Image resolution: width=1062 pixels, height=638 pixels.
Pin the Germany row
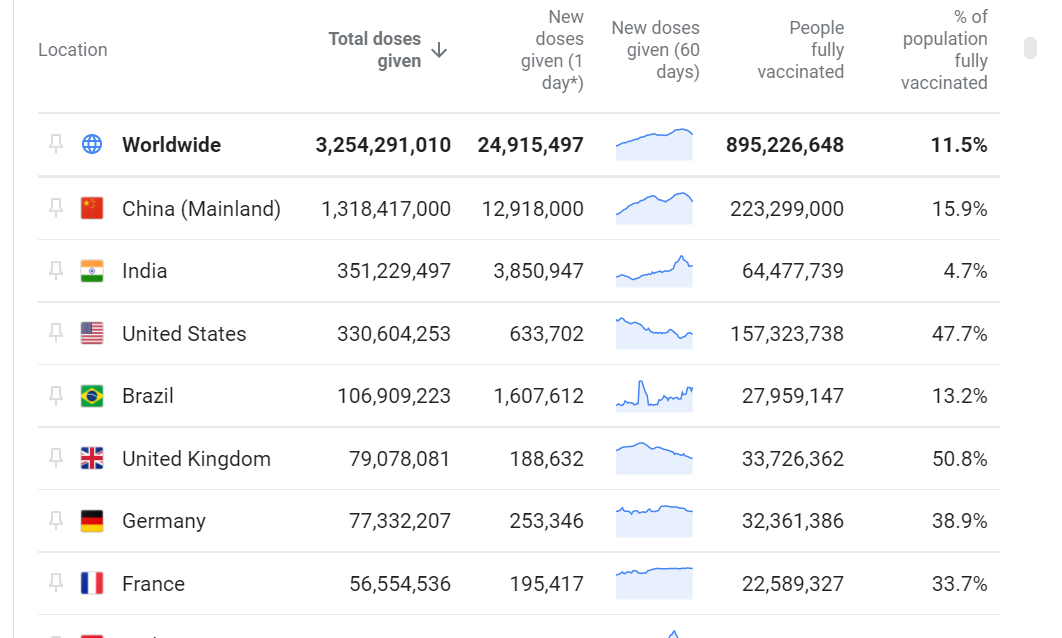coord(56,521)
